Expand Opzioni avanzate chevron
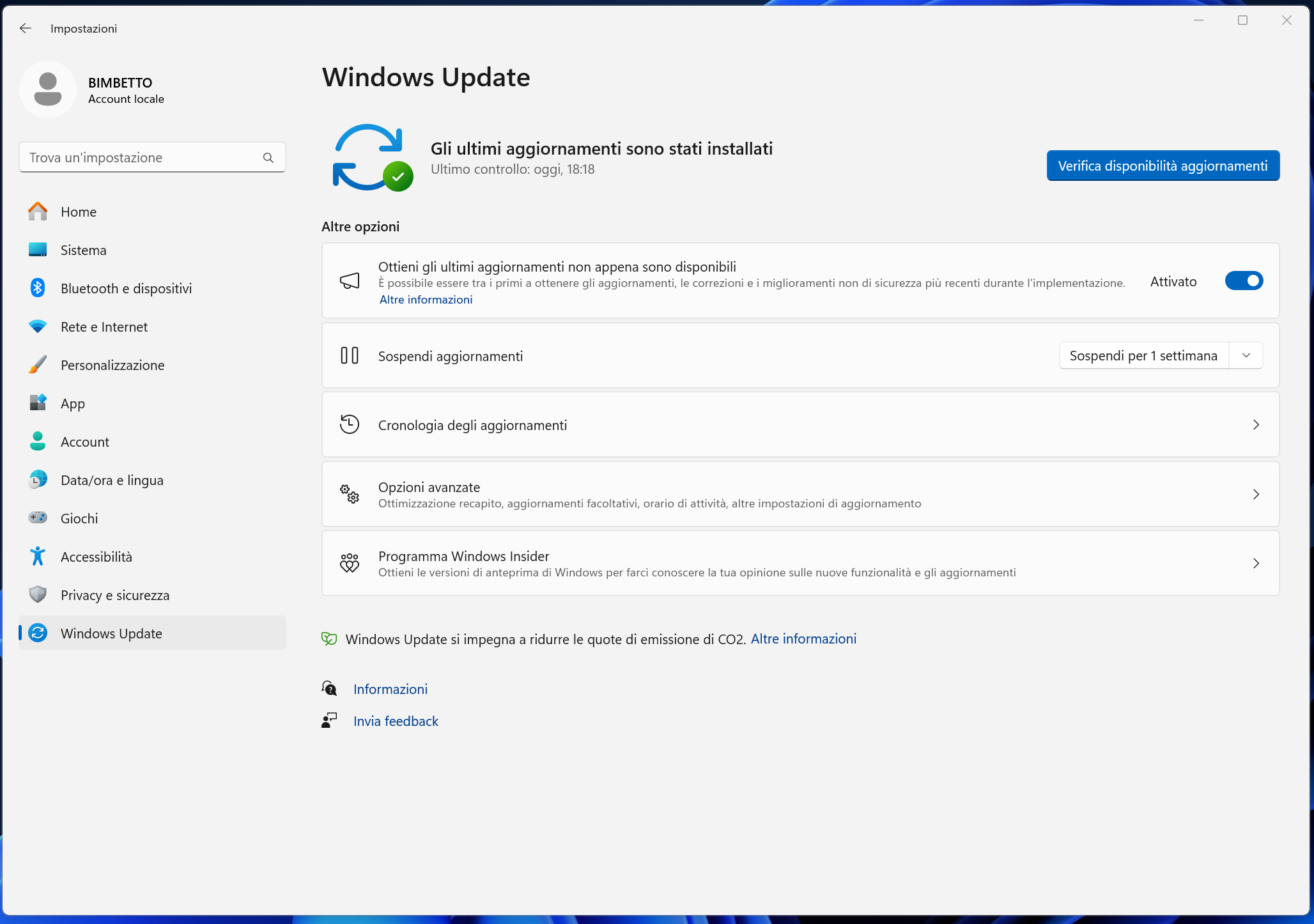 click(x=1256, y=494)
